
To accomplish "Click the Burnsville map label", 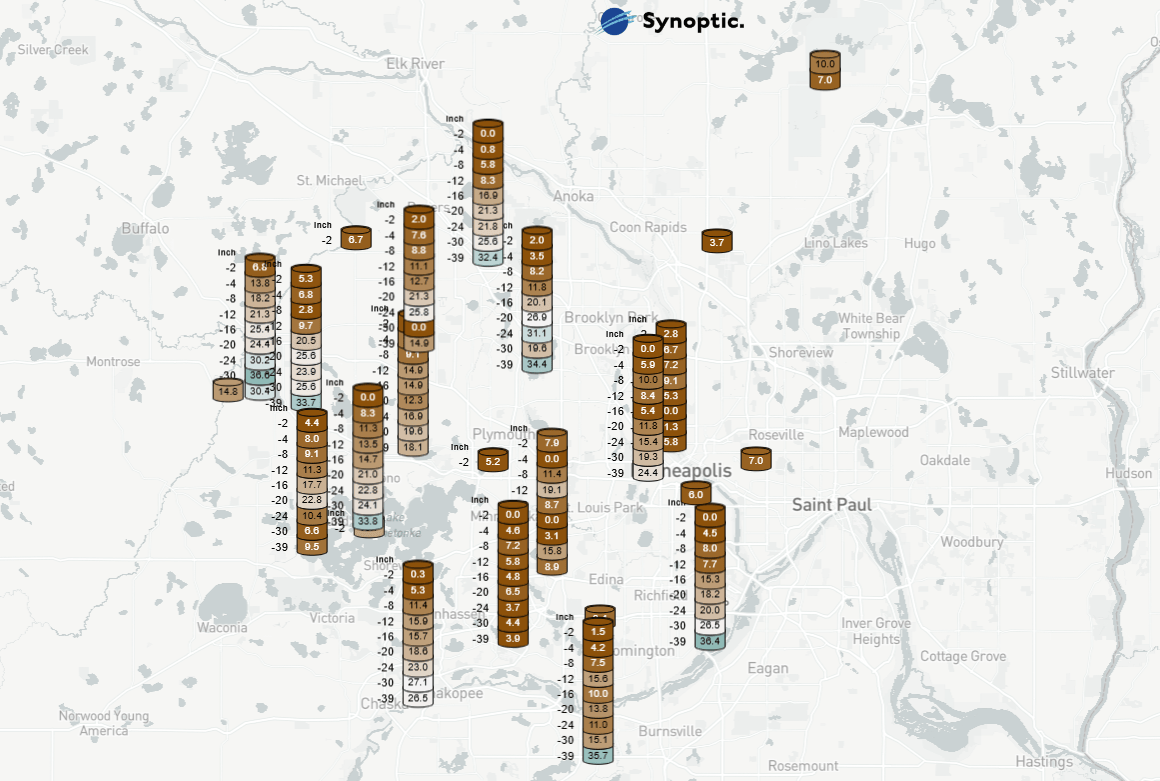I will tap(670, 731).
